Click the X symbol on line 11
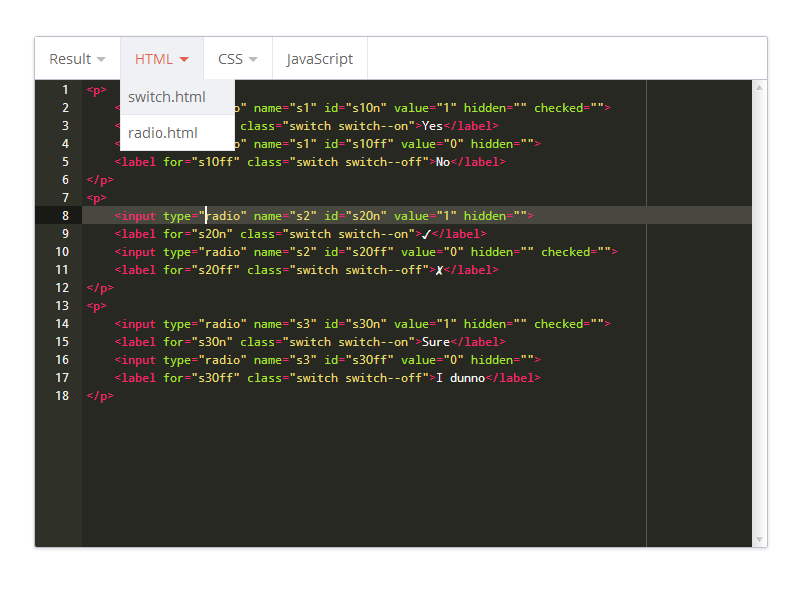This screenshot has height=600, width=800. pos(439,270)
